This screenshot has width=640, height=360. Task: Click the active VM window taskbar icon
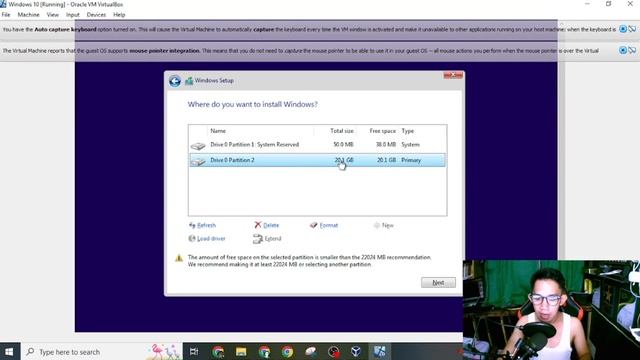coord(380,351)
